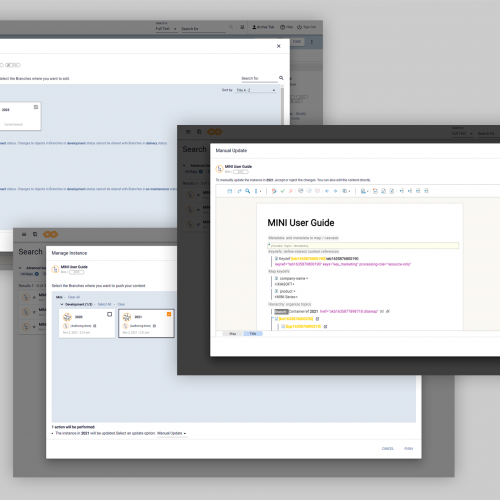Uncheck the orange 2021 branch card checkbox
The height and width of the screenshot is (500, 500).
tap(169, 314)
